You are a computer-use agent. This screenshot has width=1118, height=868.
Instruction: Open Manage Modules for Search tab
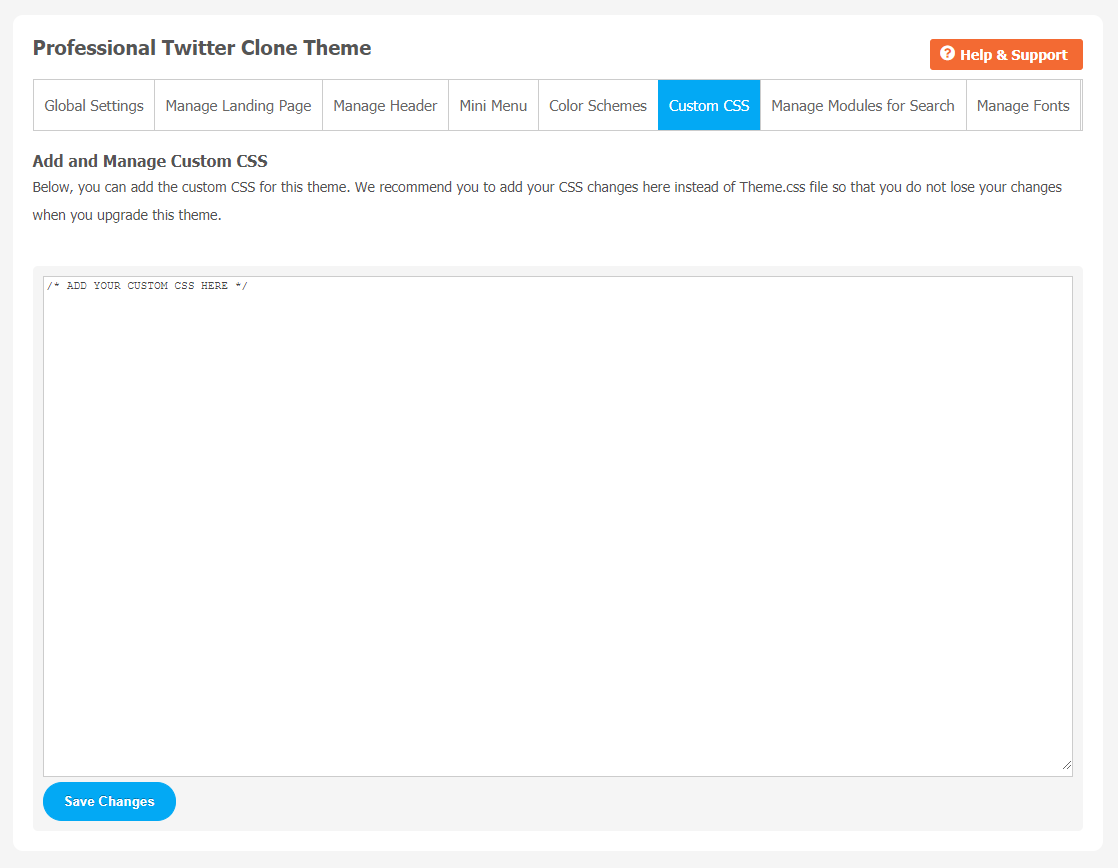point(863,106)
